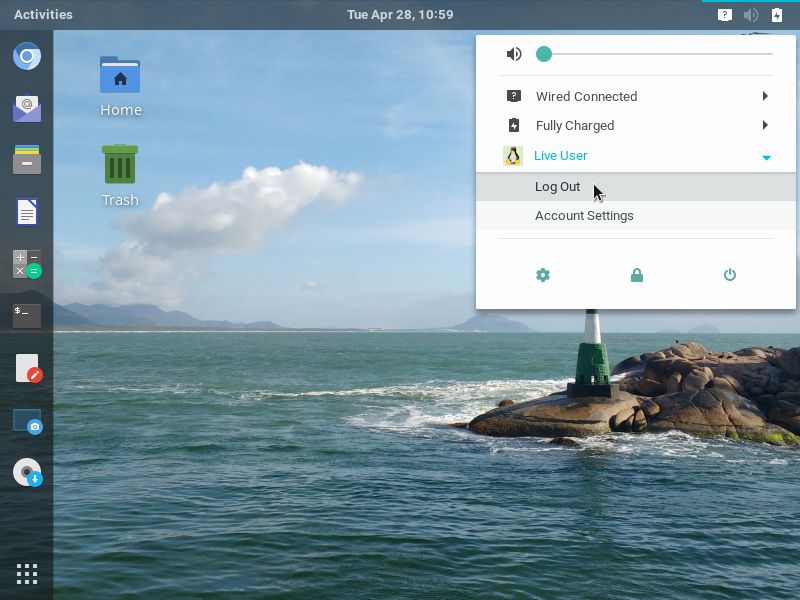Open the document viewer icon in dock
The image size is (800, 600).
pyautogui.click(x=27, y=212)
